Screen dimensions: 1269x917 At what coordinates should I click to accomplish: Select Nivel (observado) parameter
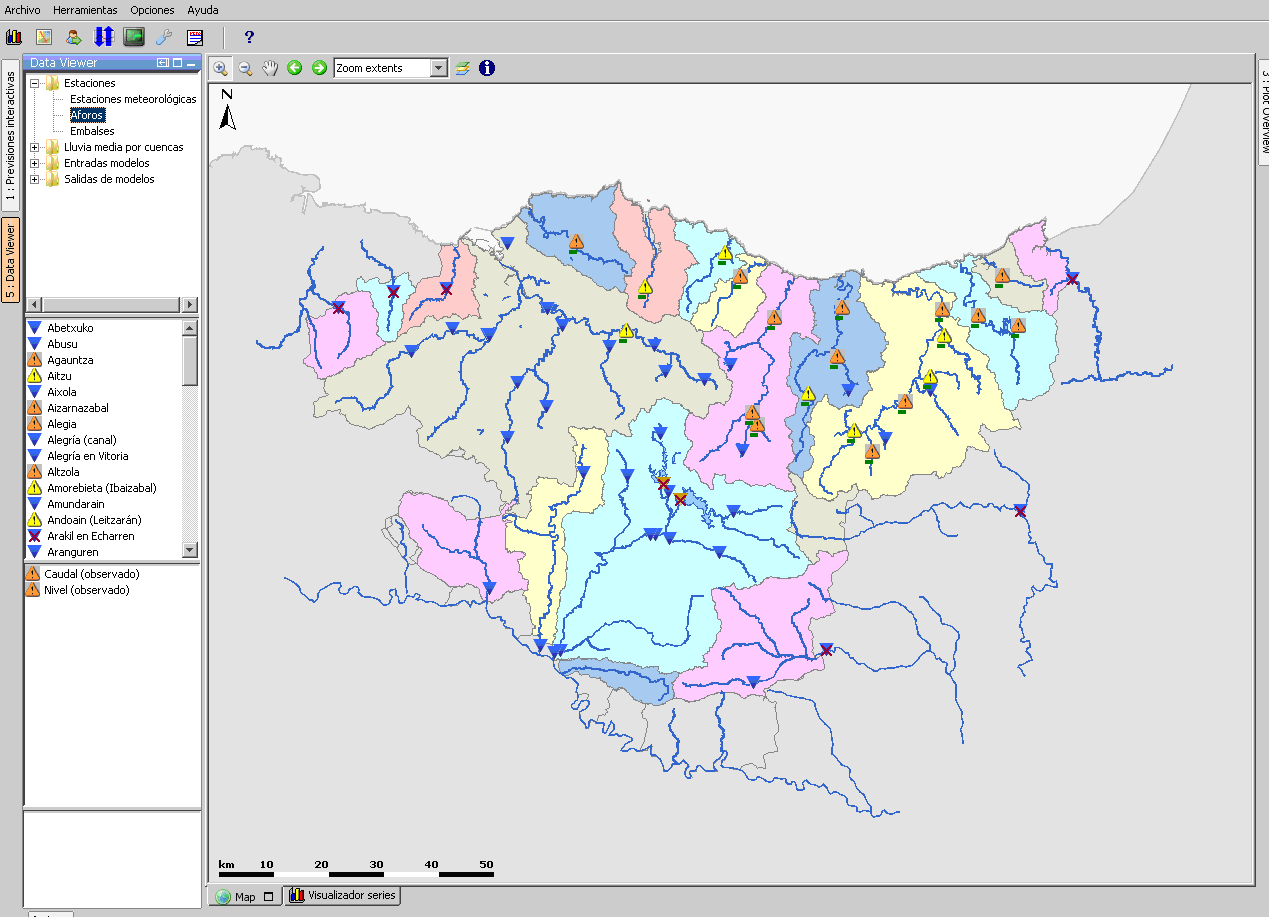pyautogui.click(x=87, y=590)
